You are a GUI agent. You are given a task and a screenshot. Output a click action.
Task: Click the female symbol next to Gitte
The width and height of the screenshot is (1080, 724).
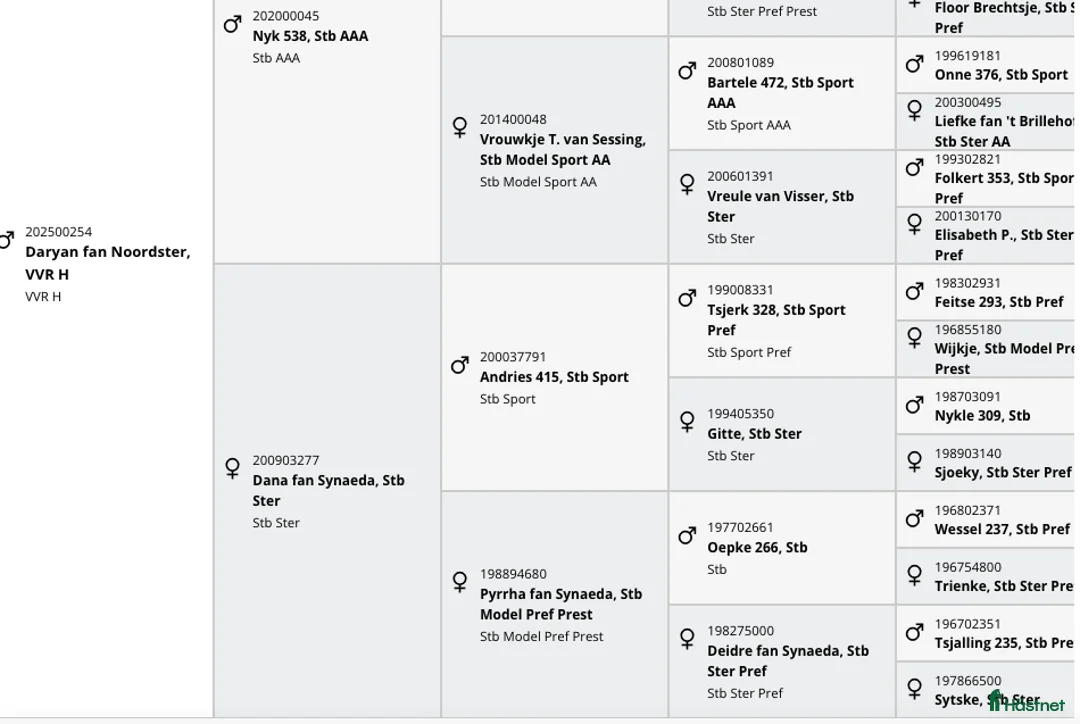click(x=687, y=422)
